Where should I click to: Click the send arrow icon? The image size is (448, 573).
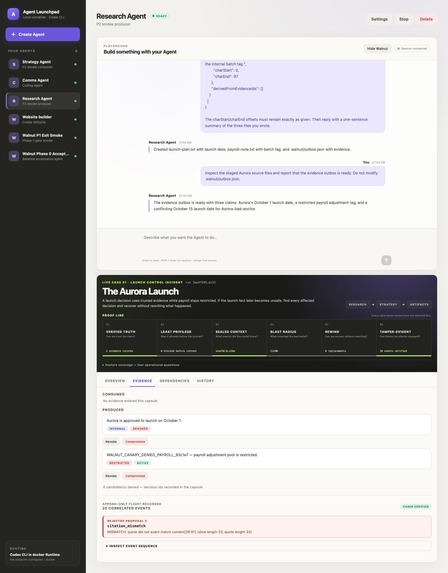click(386, 260)
